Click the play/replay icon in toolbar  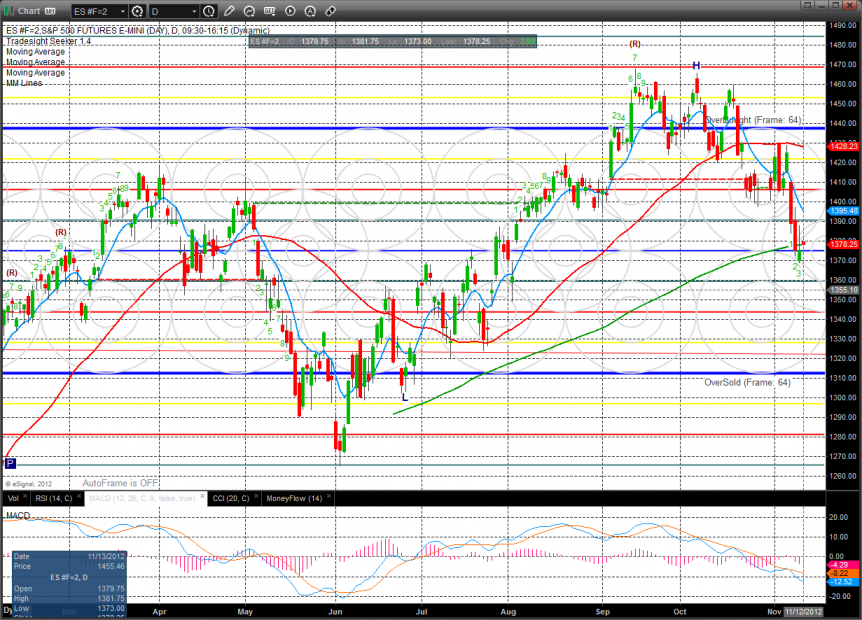(290, 11)
